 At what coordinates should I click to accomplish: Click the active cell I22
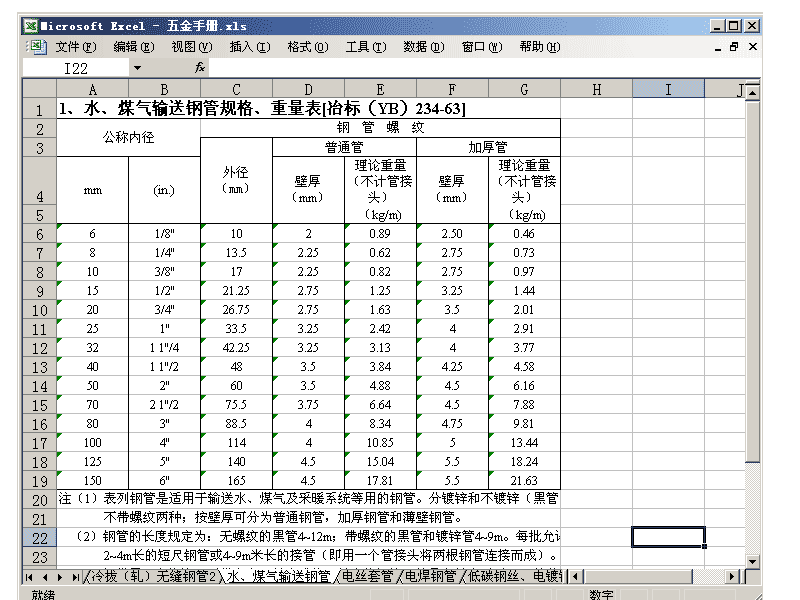click(668, 537)
